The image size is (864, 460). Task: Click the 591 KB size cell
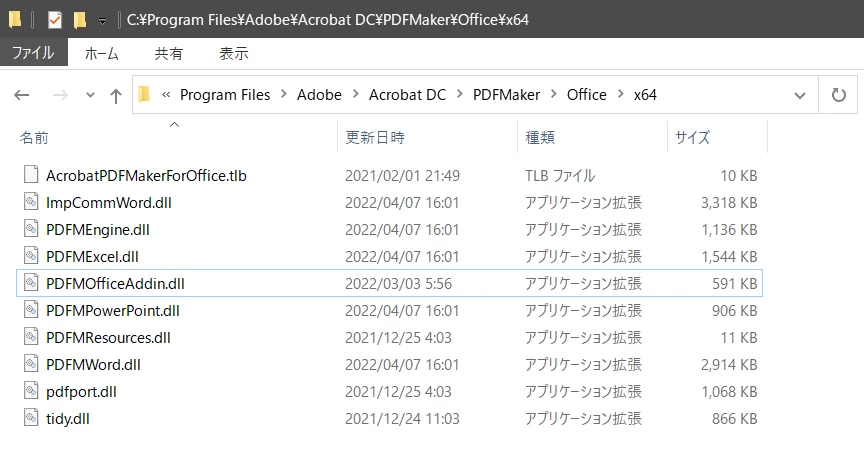click(735, 284)
